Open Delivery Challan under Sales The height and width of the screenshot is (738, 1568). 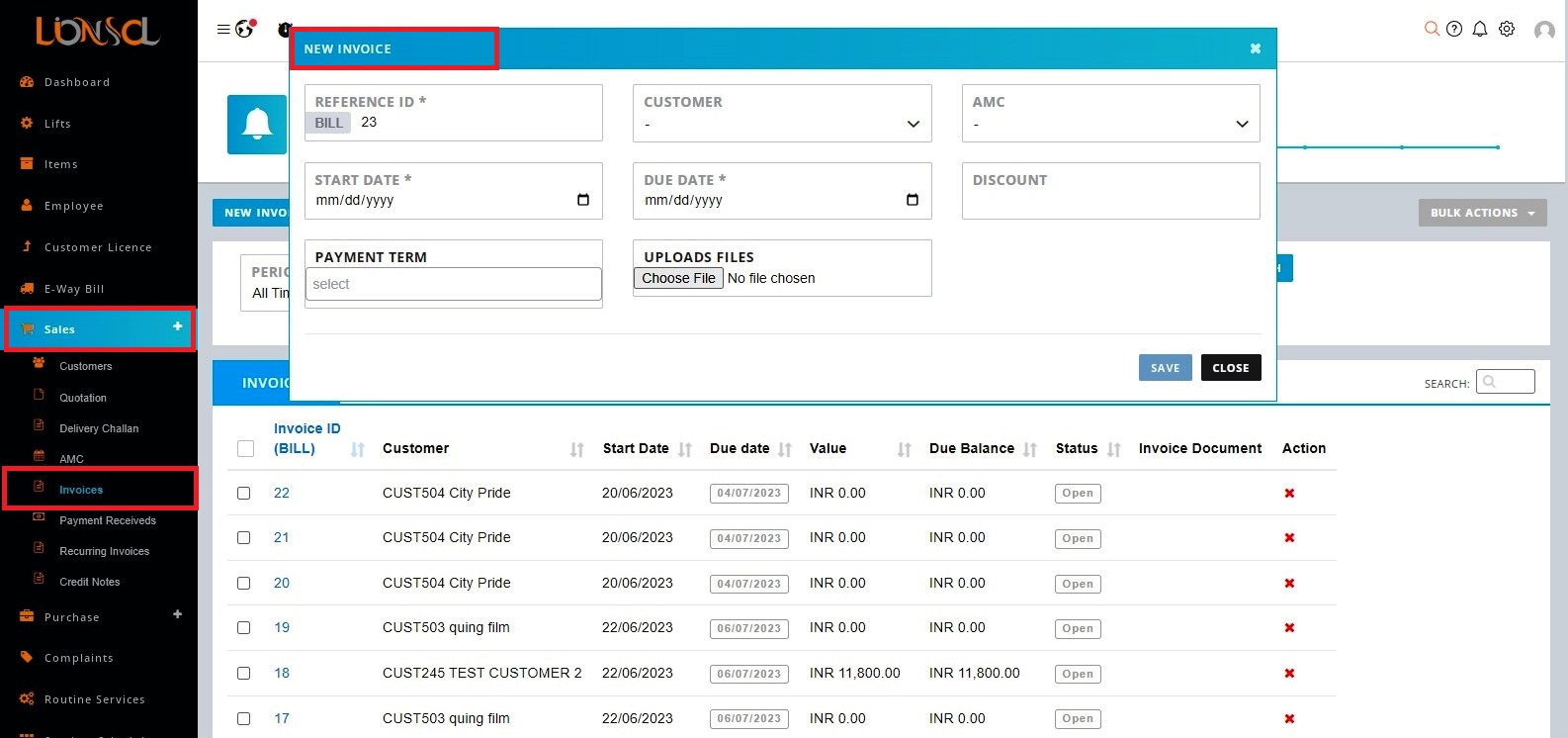[99, 428]
